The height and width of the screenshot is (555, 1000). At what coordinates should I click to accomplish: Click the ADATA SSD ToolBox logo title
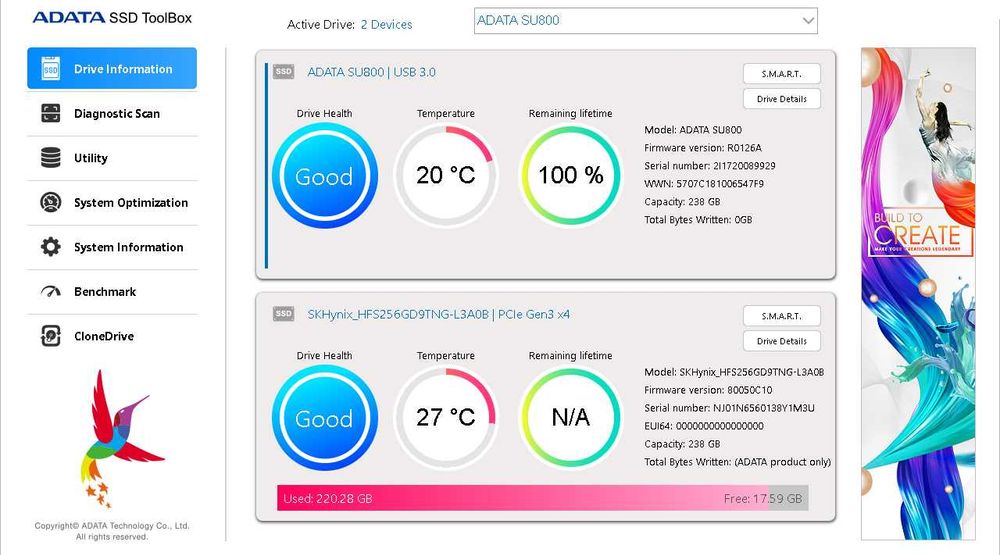click(x=112, y=18)
